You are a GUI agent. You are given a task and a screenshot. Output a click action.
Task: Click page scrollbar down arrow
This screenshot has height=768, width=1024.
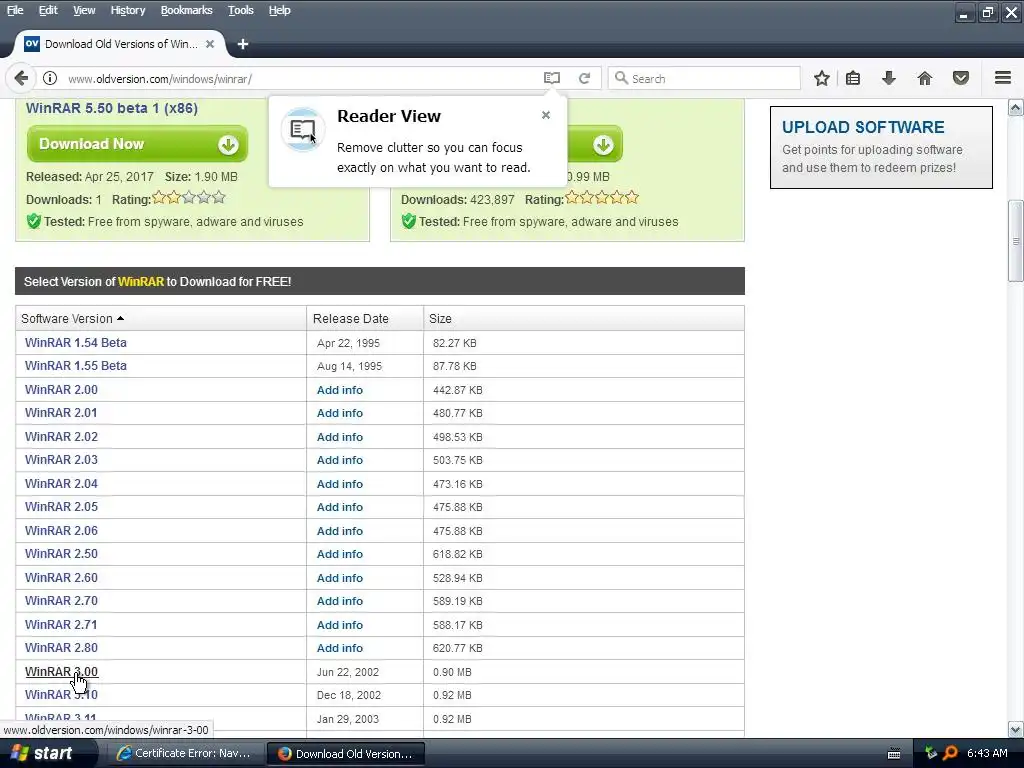(x=1016, y=729)
